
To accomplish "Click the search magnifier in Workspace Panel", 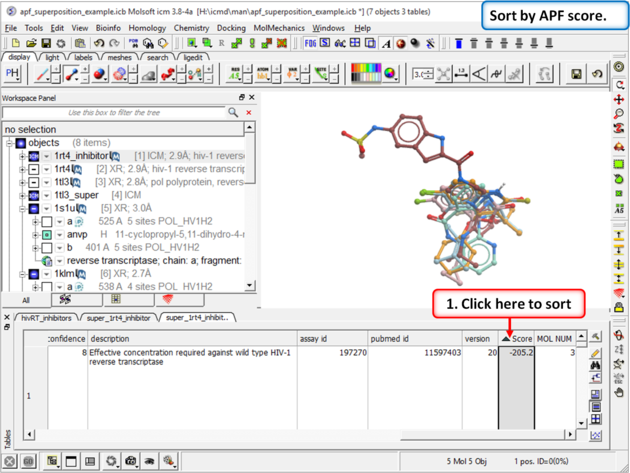I will (233, 113).
